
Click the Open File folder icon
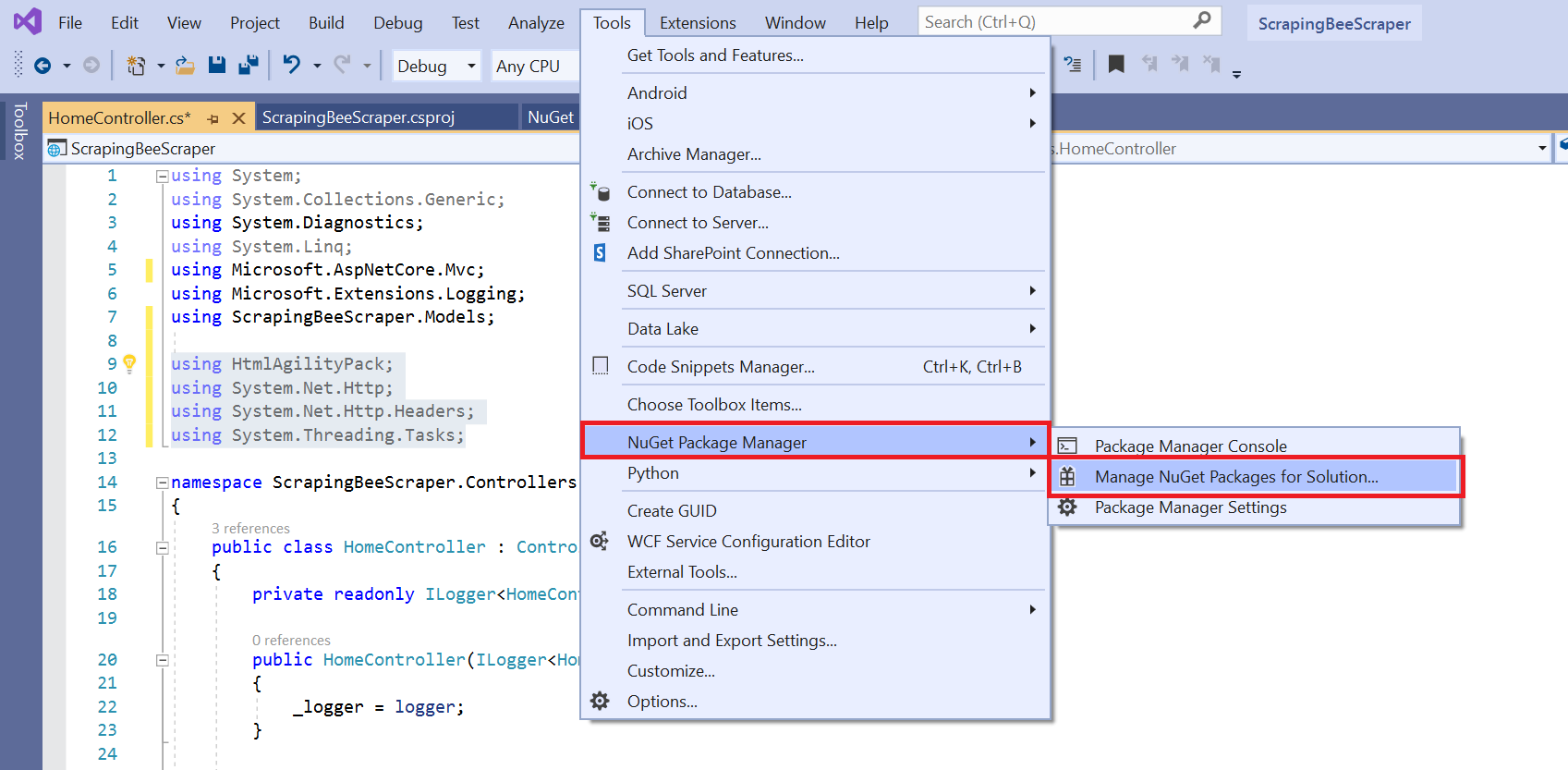[185, 66]
